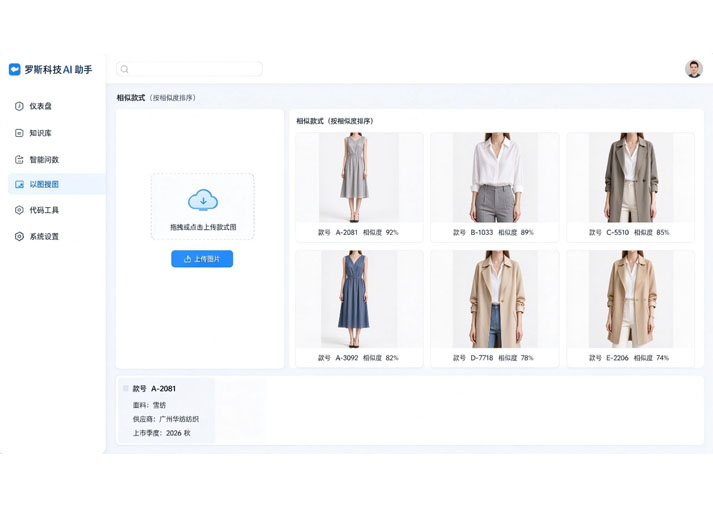Open beige coat thumbnail D-7718

(x=495, y=299)
